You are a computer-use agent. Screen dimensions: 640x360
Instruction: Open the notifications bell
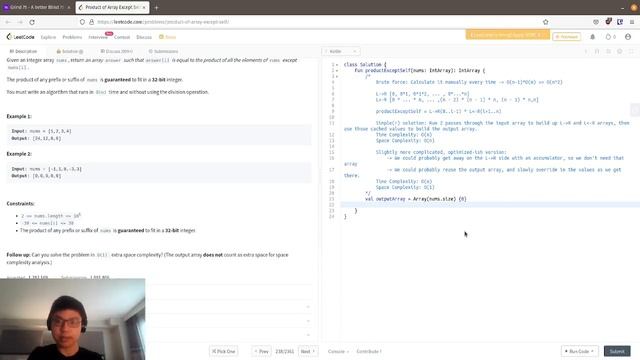click(593, 37)
